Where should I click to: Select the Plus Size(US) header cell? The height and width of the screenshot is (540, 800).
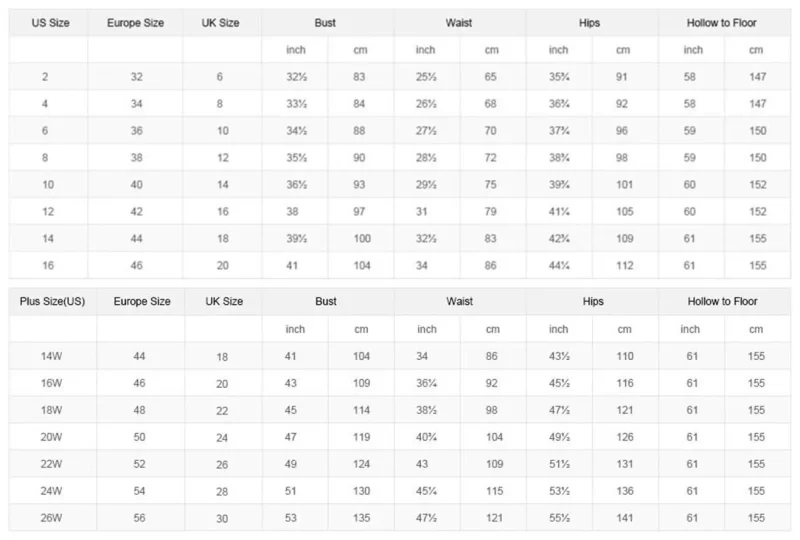(52, 302)
